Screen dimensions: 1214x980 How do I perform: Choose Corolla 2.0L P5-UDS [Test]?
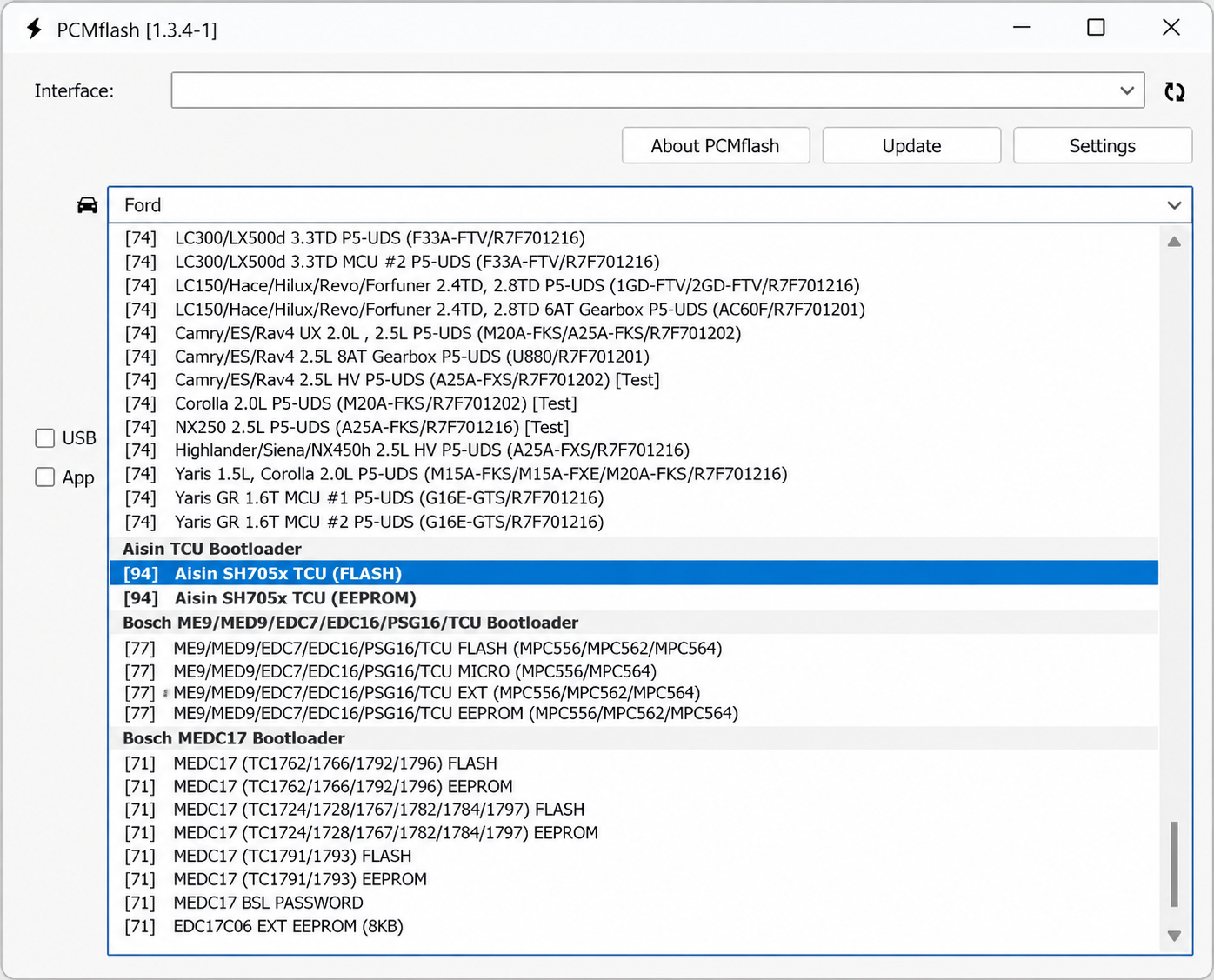click(x=634, y=403)
